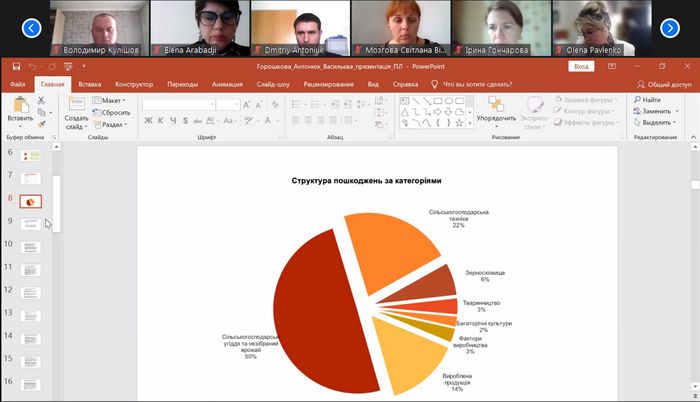Switch to the Вставка ribbon tab

click(89, 84)
